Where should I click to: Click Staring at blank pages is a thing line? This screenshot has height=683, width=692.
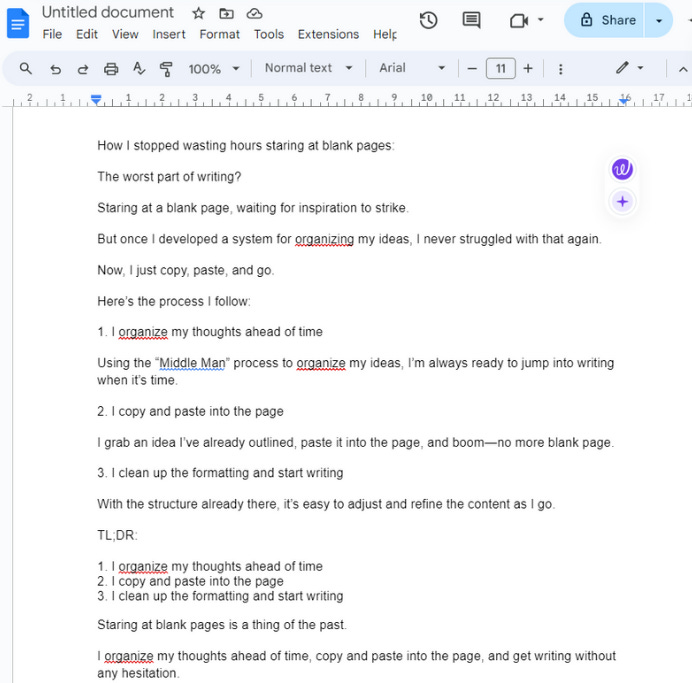(x=222, y=625)
